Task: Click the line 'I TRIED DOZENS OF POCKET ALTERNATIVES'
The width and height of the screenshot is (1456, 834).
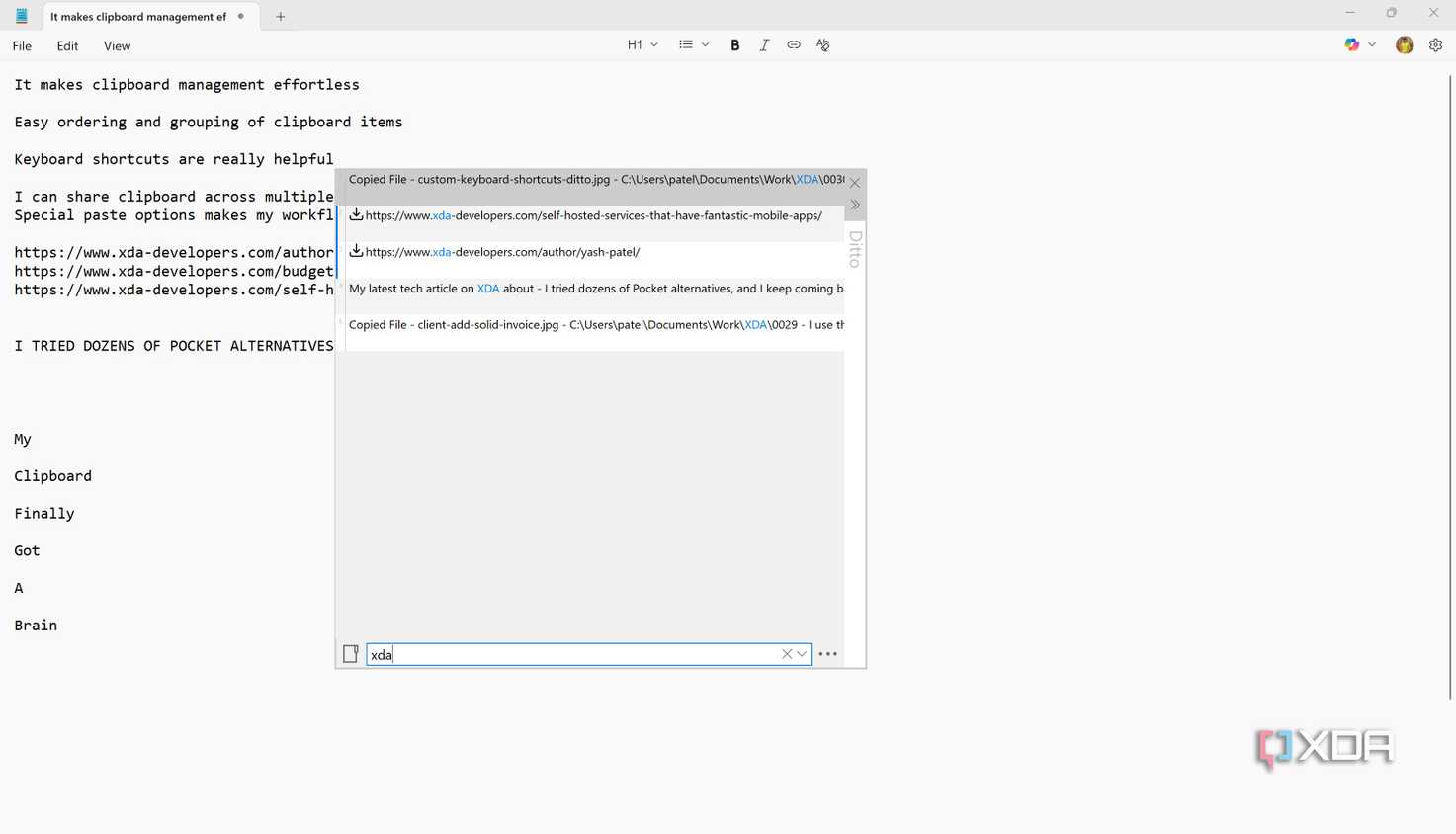Action: point(174,346)
